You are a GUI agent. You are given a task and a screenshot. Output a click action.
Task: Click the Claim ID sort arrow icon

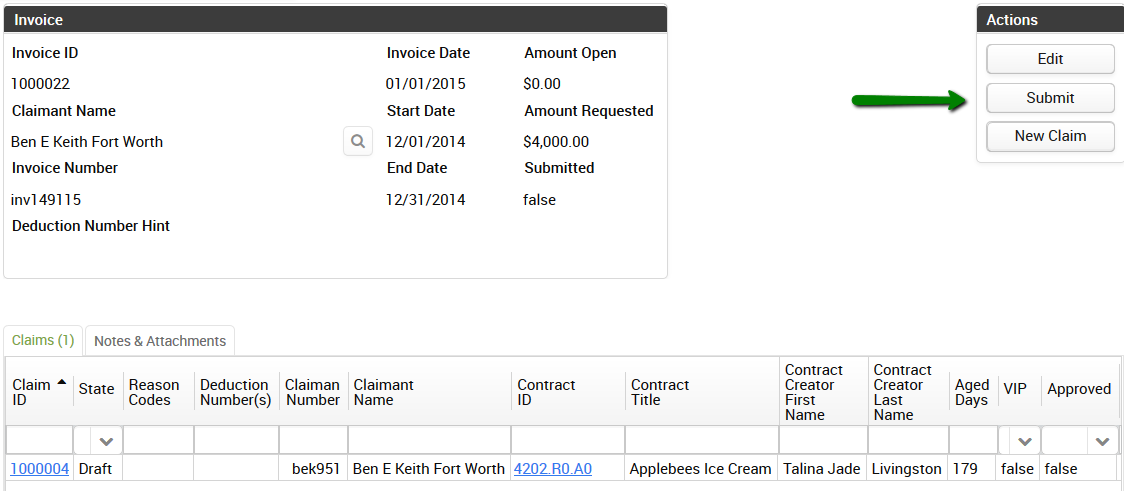tap(62, 381)
